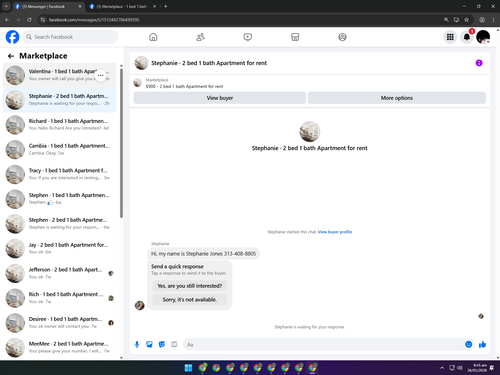This screenshot has height=375, width=500.
Task: Open the notifications bell
Action: tap(467, 37)
